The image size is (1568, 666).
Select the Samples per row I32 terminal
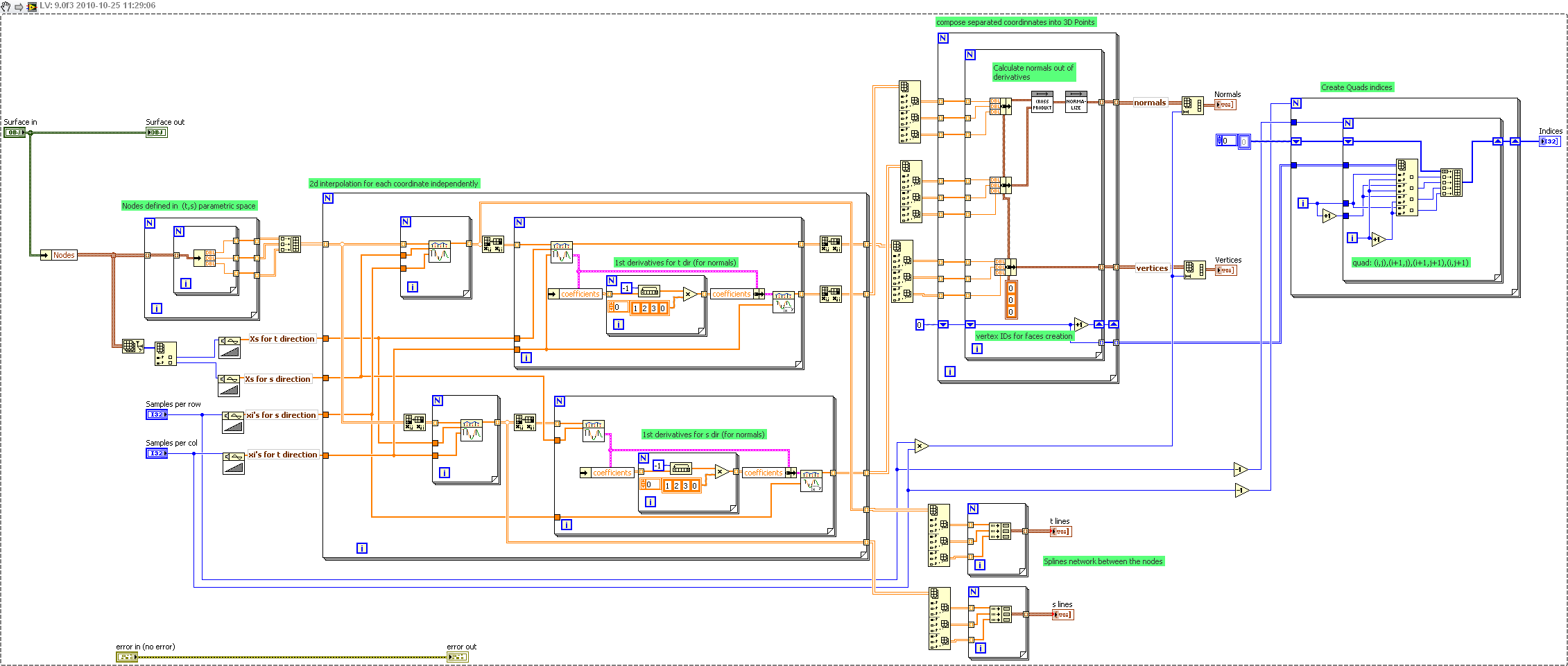pos(156,414)
